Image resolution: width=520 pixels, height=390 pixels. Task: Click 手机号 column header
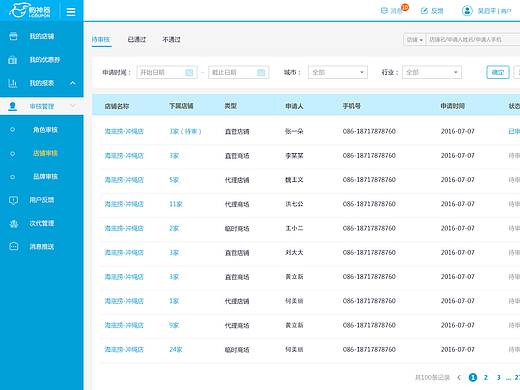click(352, 106)
